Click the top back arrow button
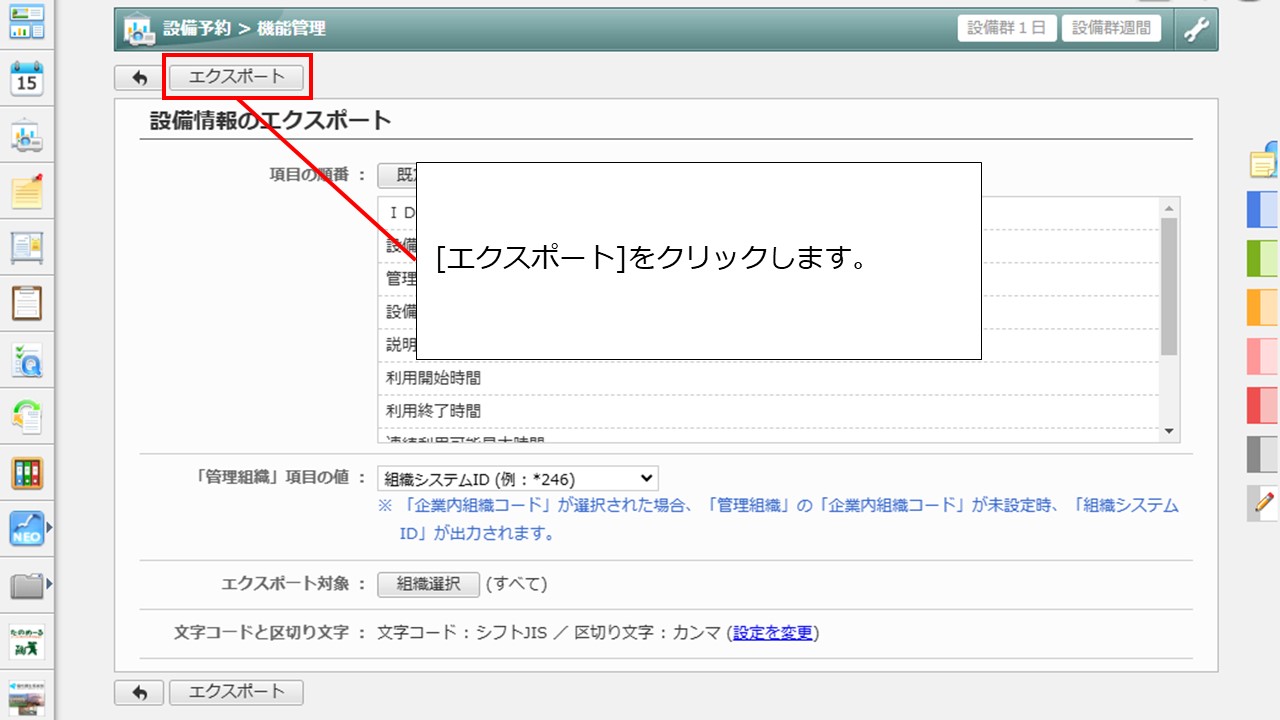The width and height of the screenshot is (1280, 720). 139,77
